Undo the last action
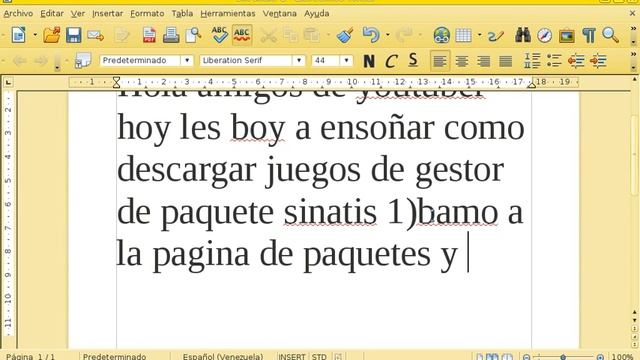 click(371, 35)
